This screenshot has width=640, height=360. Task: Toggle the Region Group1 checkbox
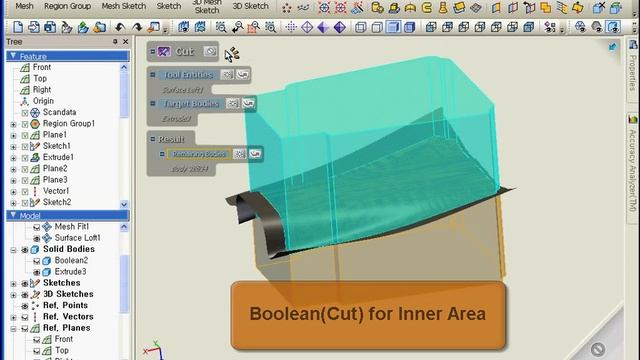pos(25,124)
